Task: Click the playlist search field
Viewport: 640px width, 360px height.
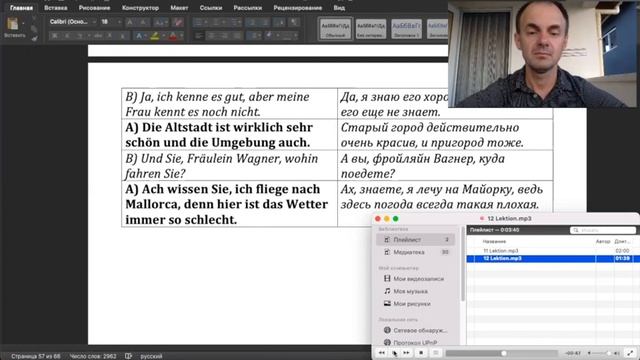Action: 603,230
